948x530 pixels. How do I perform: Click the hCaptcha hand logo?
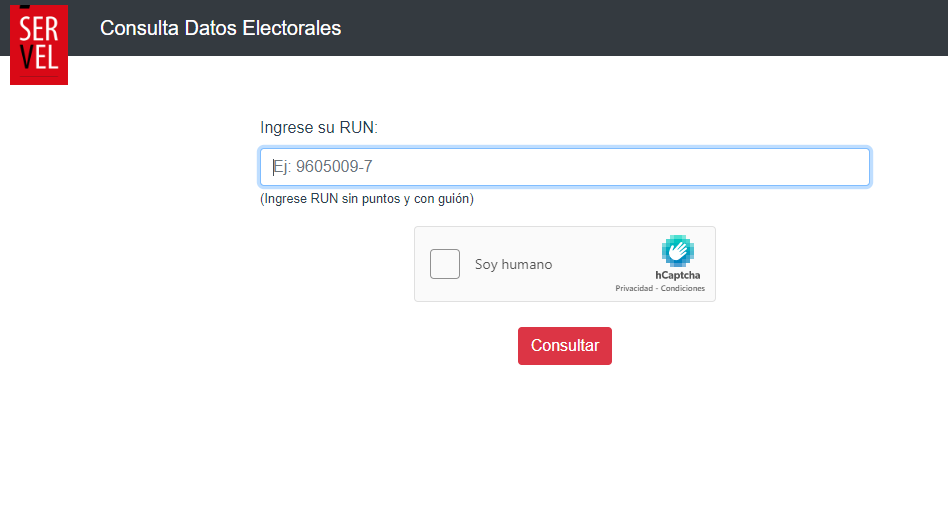click(x=677, y=250)
